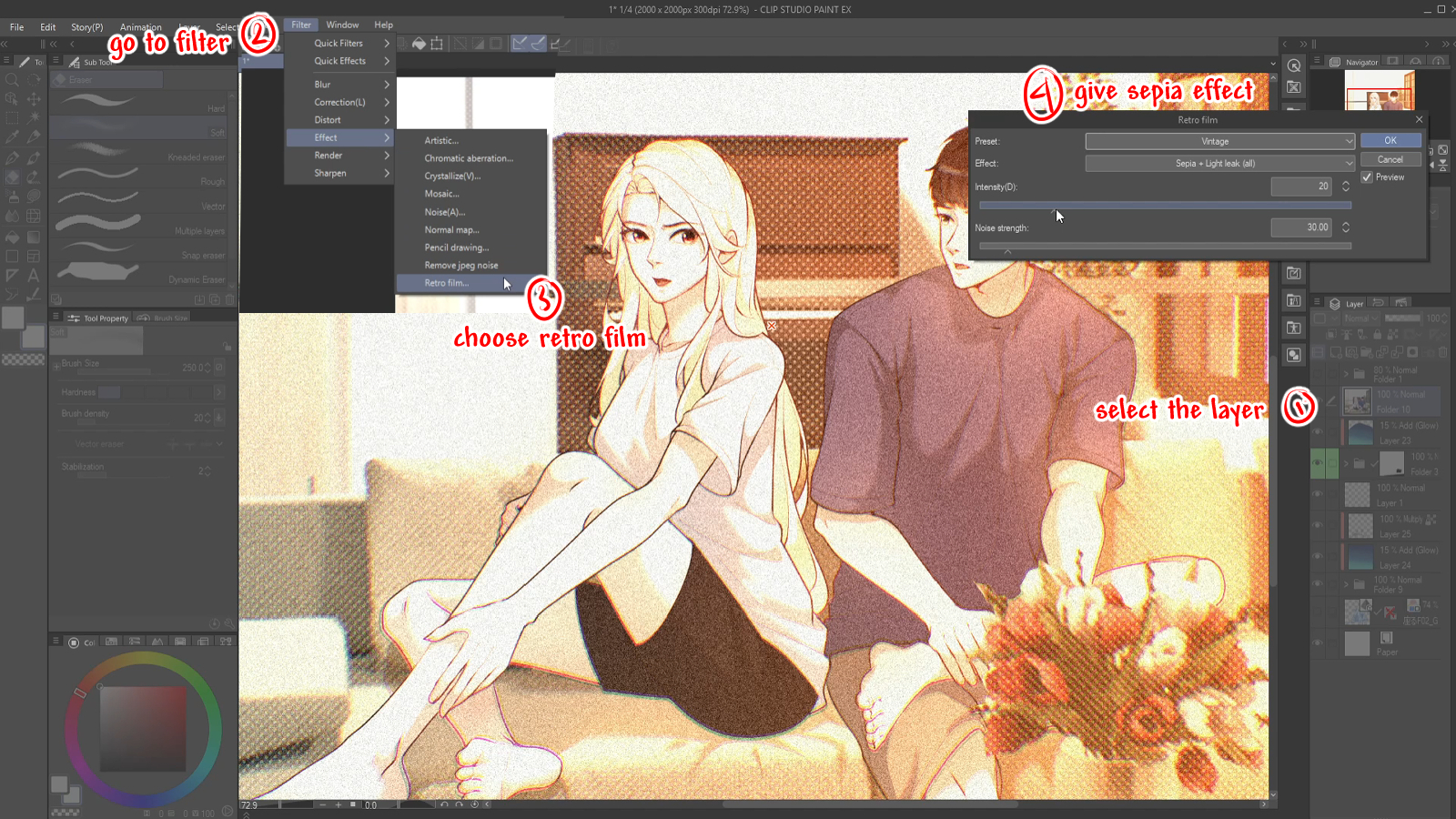
Task: Click the Navigator preview thumbnail
Action: [x=1379, y=91]
